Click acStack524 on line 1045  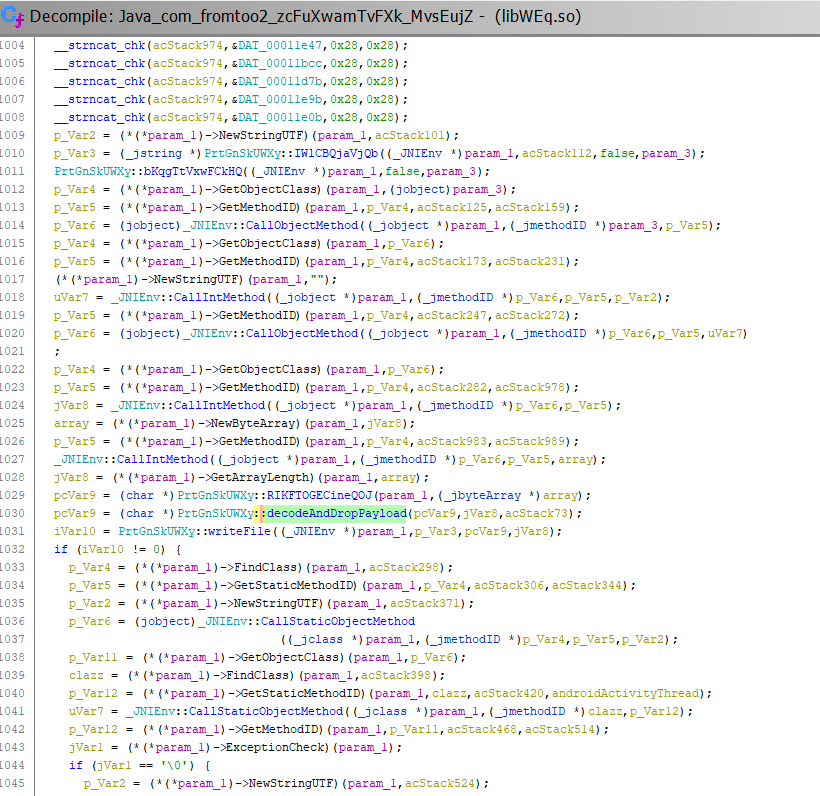pyautogui.click(x=440, y=783)
